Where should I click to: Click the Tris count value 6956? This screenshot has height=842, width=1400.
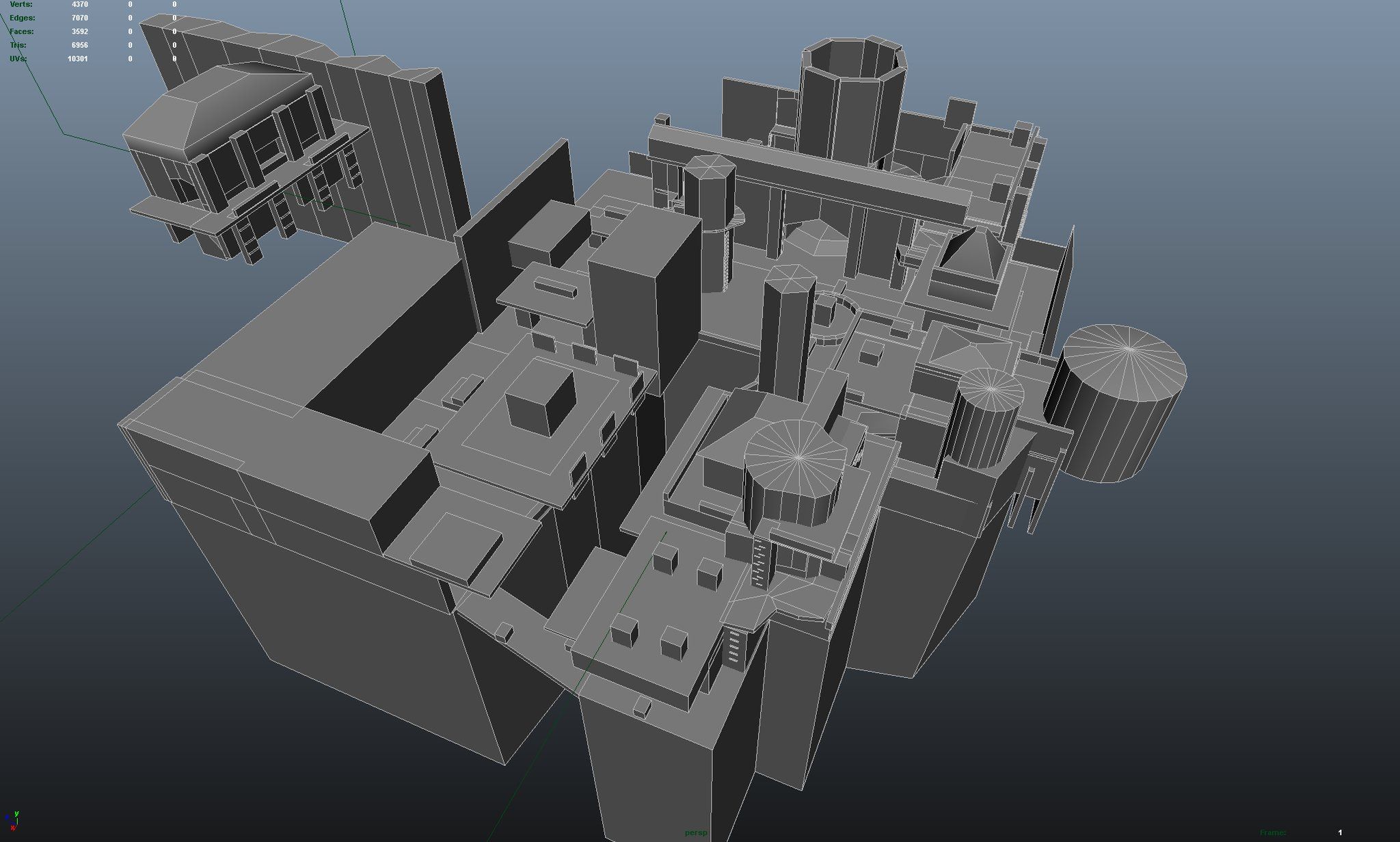tap(79, 45)
